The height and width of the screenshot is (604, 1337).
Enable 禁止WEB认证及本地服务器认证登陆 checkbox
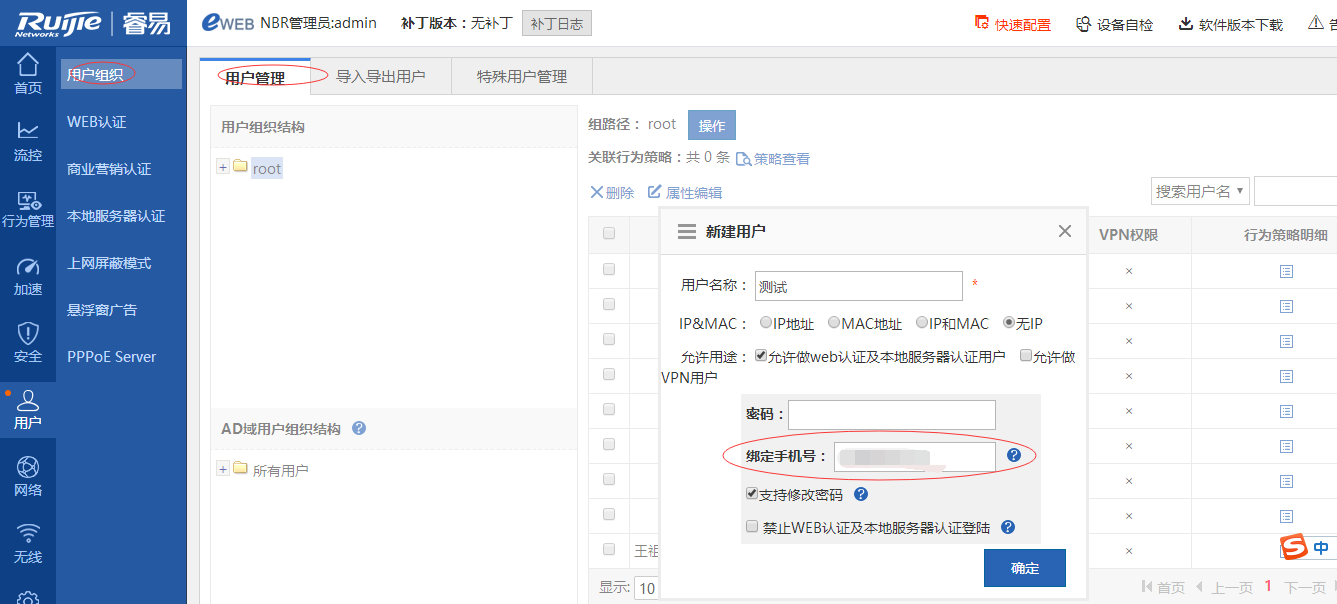(752, 527)
